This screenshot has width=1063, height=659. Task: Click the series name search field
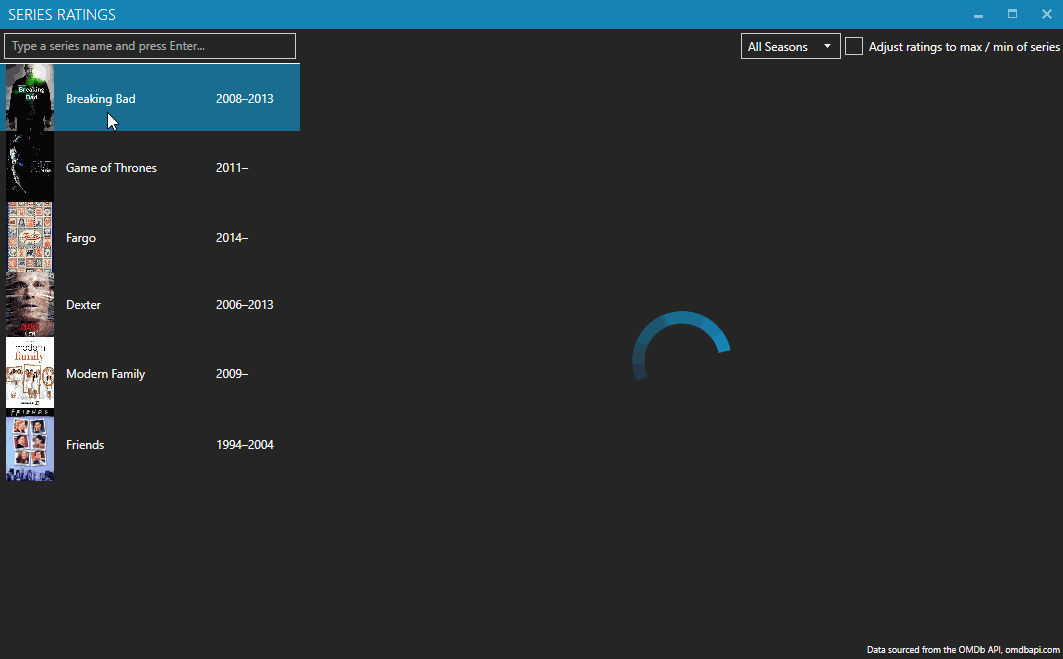coord(150,46)
